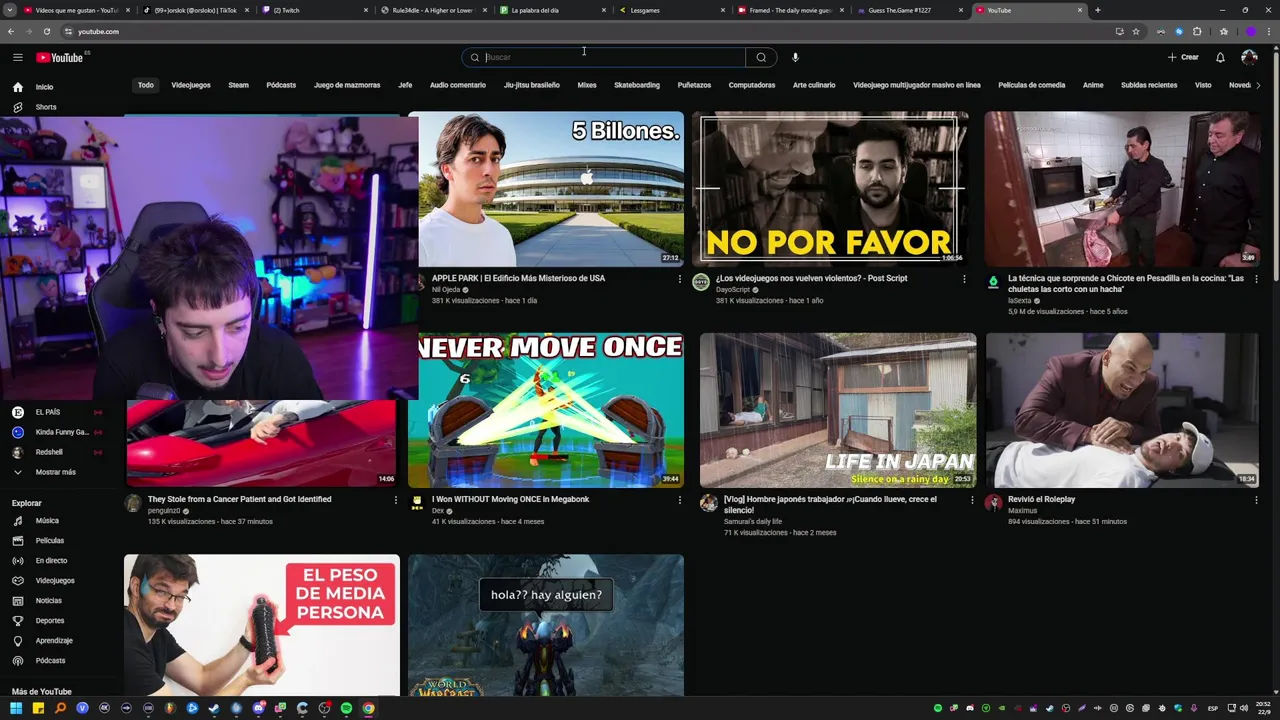Reload the page in browser toolbar

pos(46,31)
